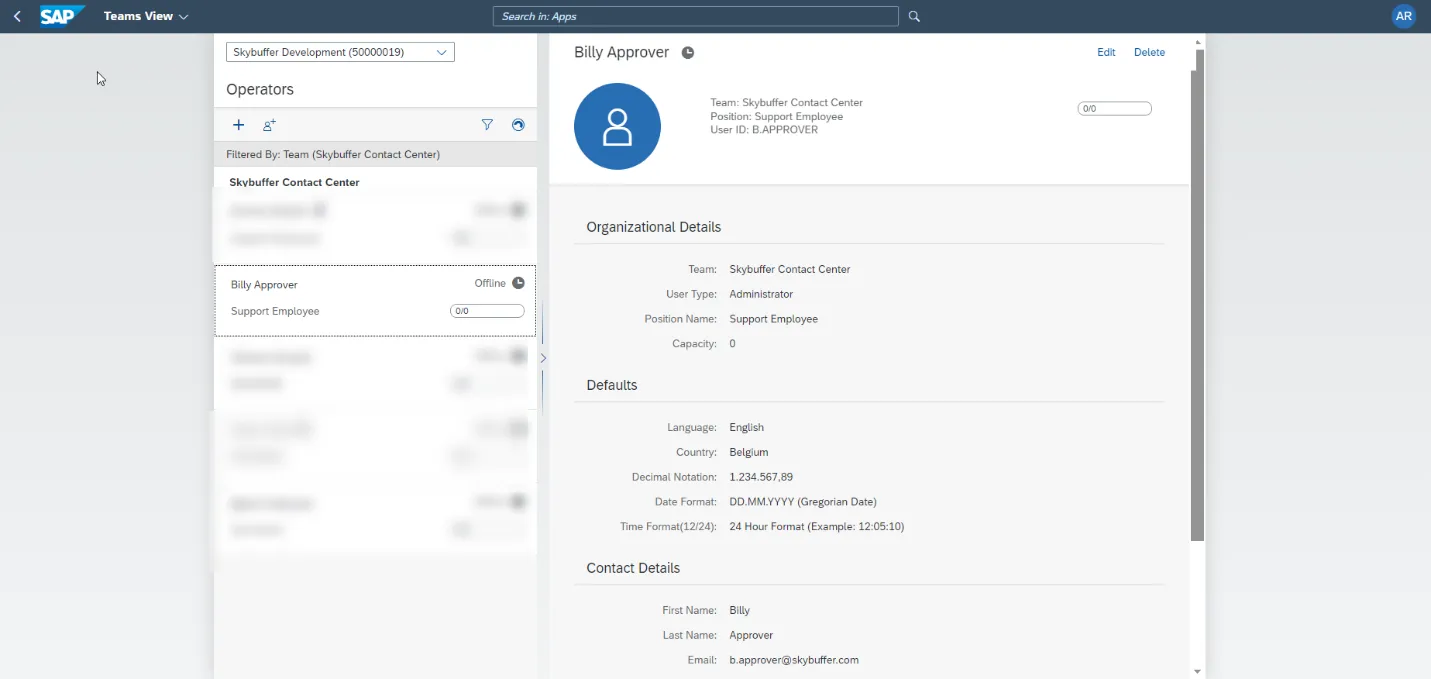The image size is (1431, 679).
Task: Edit the Billy Approver profile
Action: (x=1106, y=52)
